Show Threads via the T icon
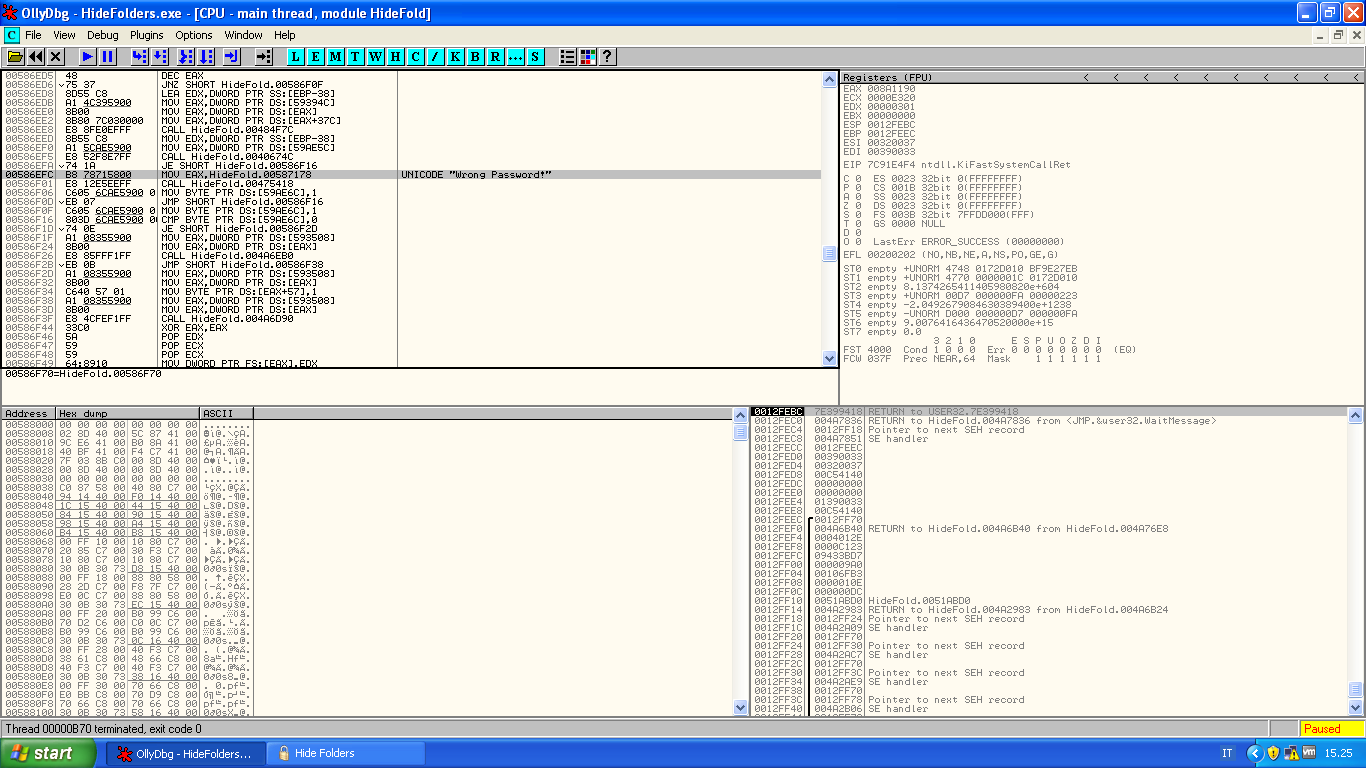This screenshot has width=1366, height=768. click(x=356, y=57)
